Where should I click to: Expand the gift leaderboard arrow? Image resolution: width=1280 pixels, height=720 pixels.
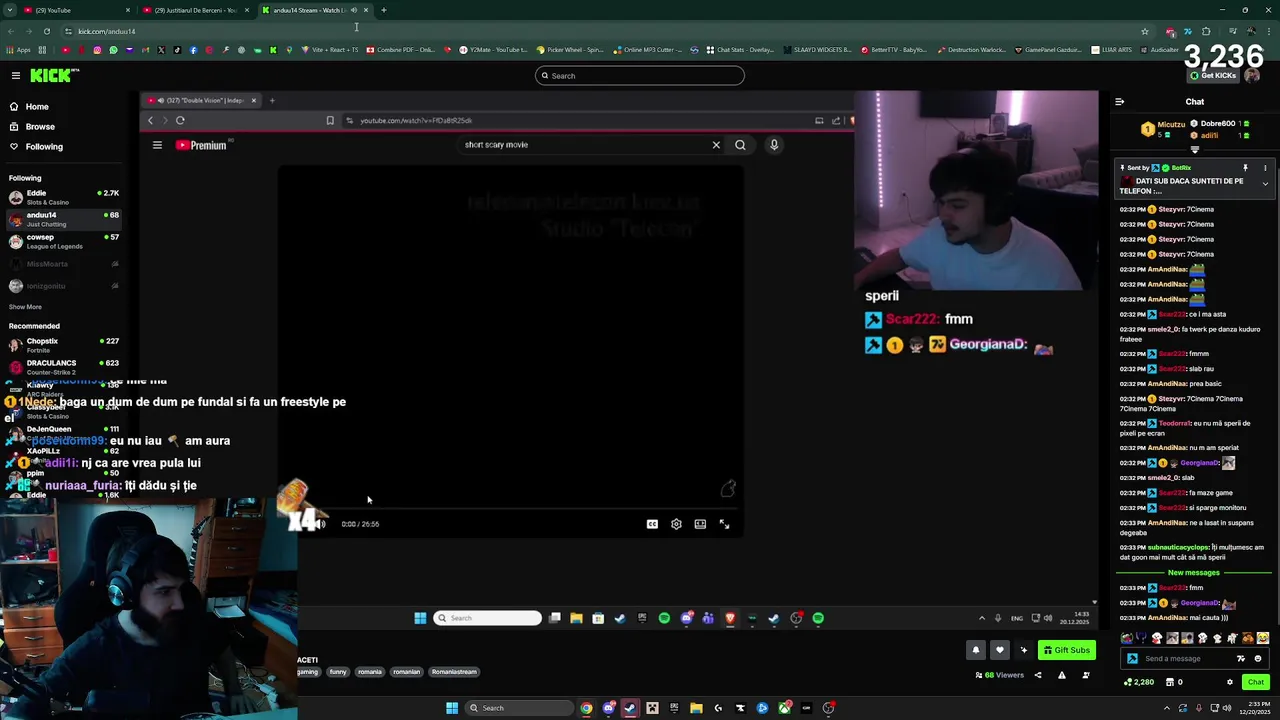[1194, 149]
